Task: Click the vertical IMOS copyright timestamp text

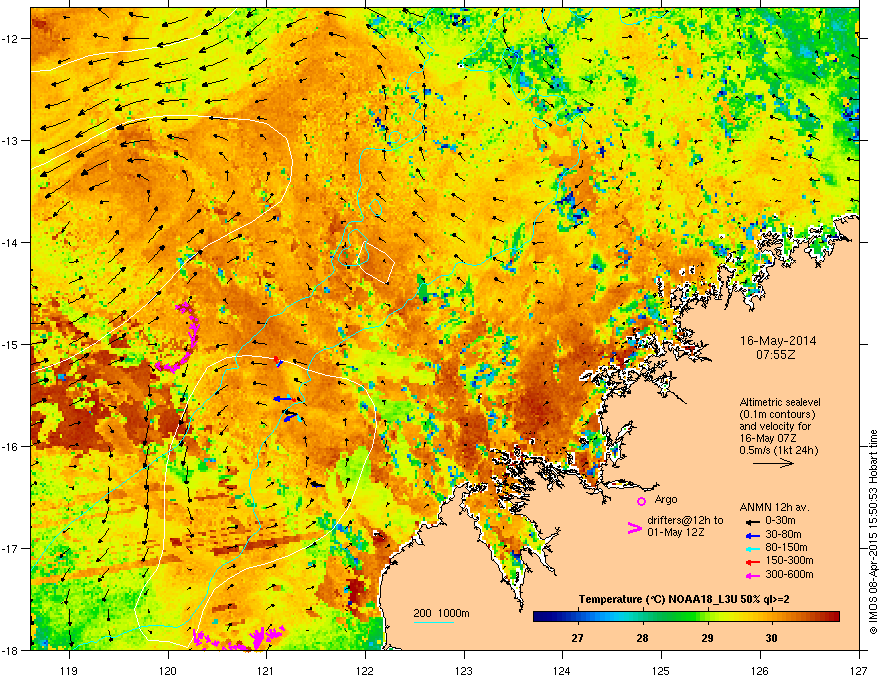Action: (x=873, y=532)
